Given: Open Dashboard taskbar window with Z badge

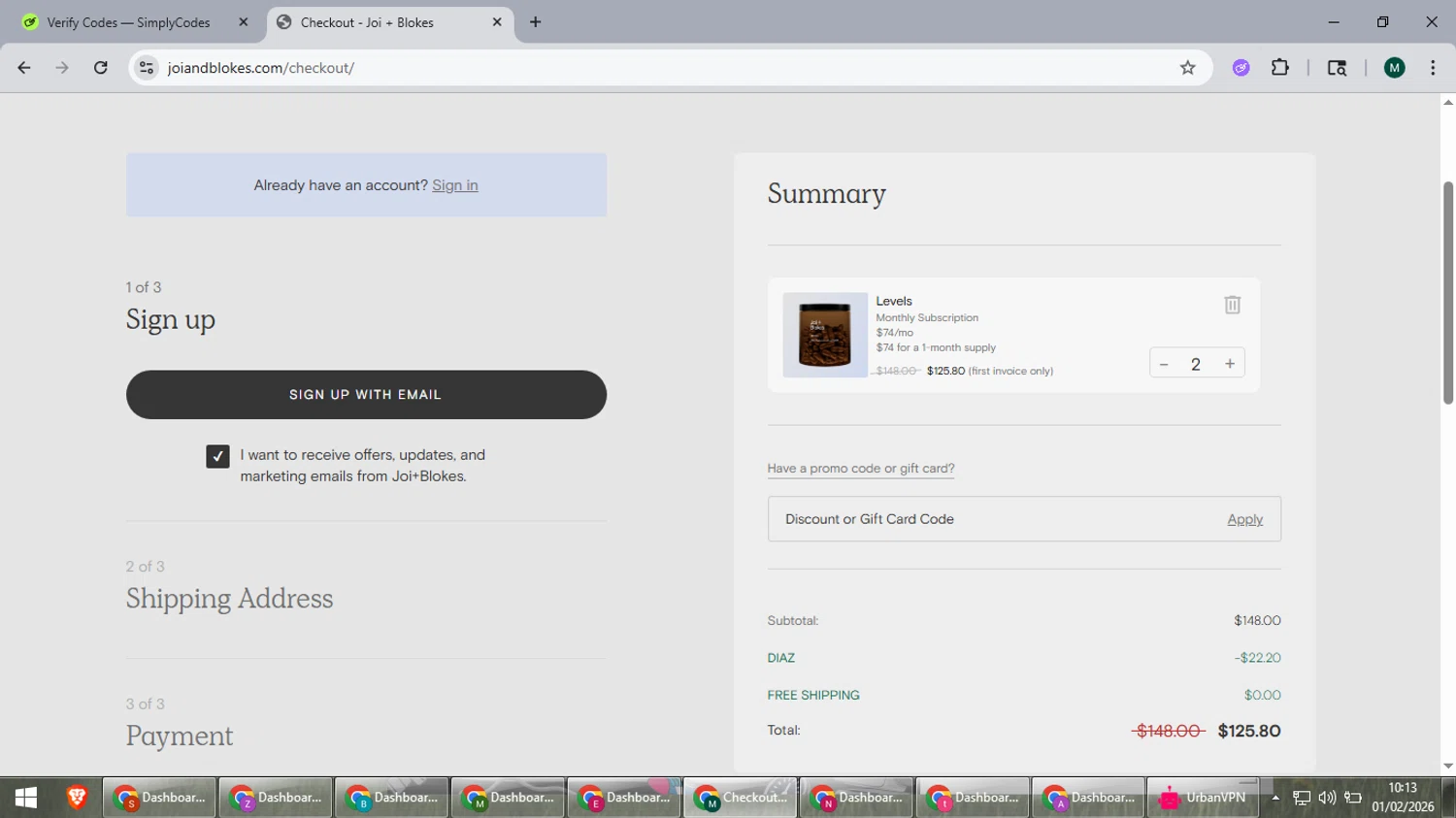Looking at the screenshot, I should (x=276, y=799).
